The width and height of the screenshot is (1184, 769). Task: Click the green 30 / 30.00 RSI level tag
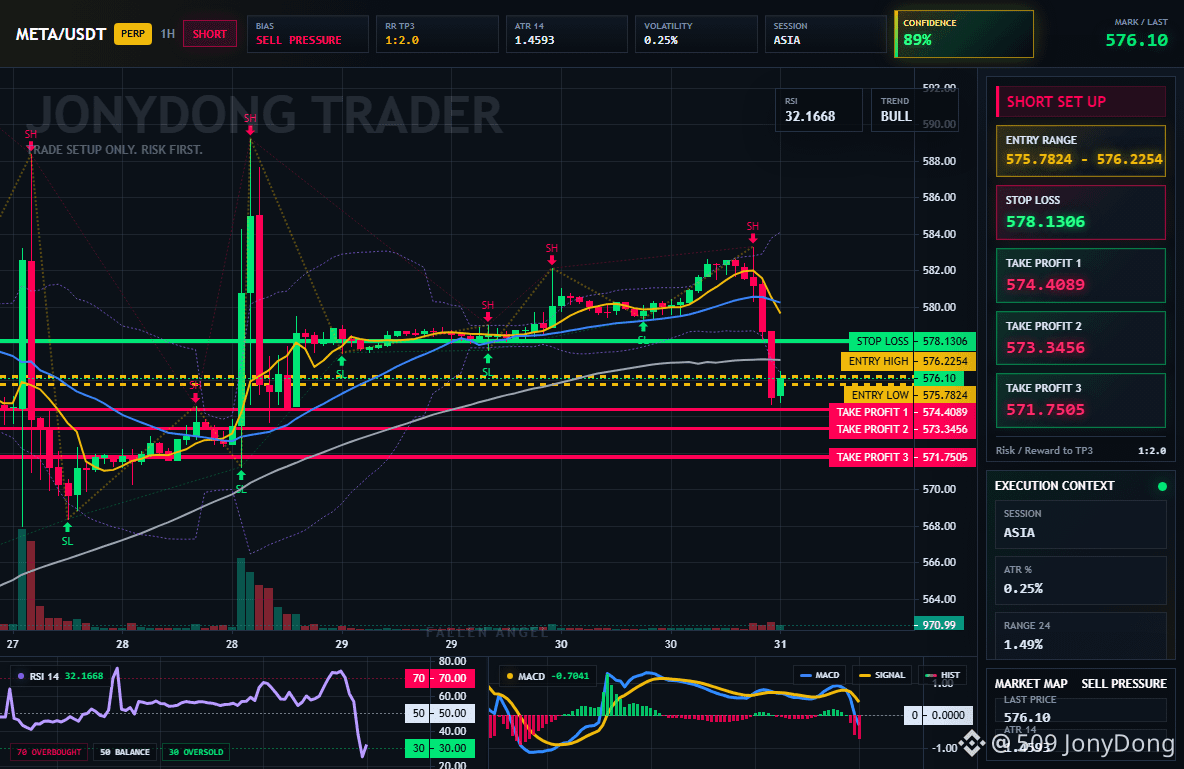click(x=440, y=749)
